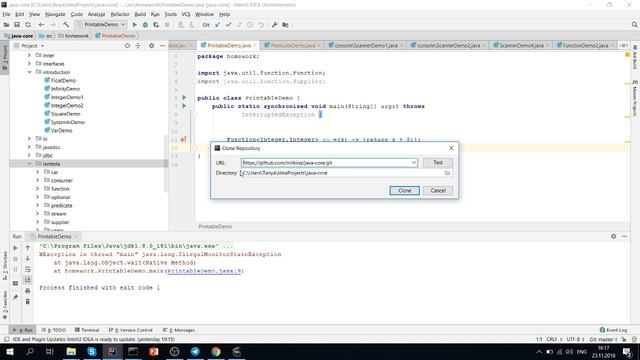The image size is (640, 360).
Task: Rerun PrintableDemo in Run panel
Action: [16, 248]
